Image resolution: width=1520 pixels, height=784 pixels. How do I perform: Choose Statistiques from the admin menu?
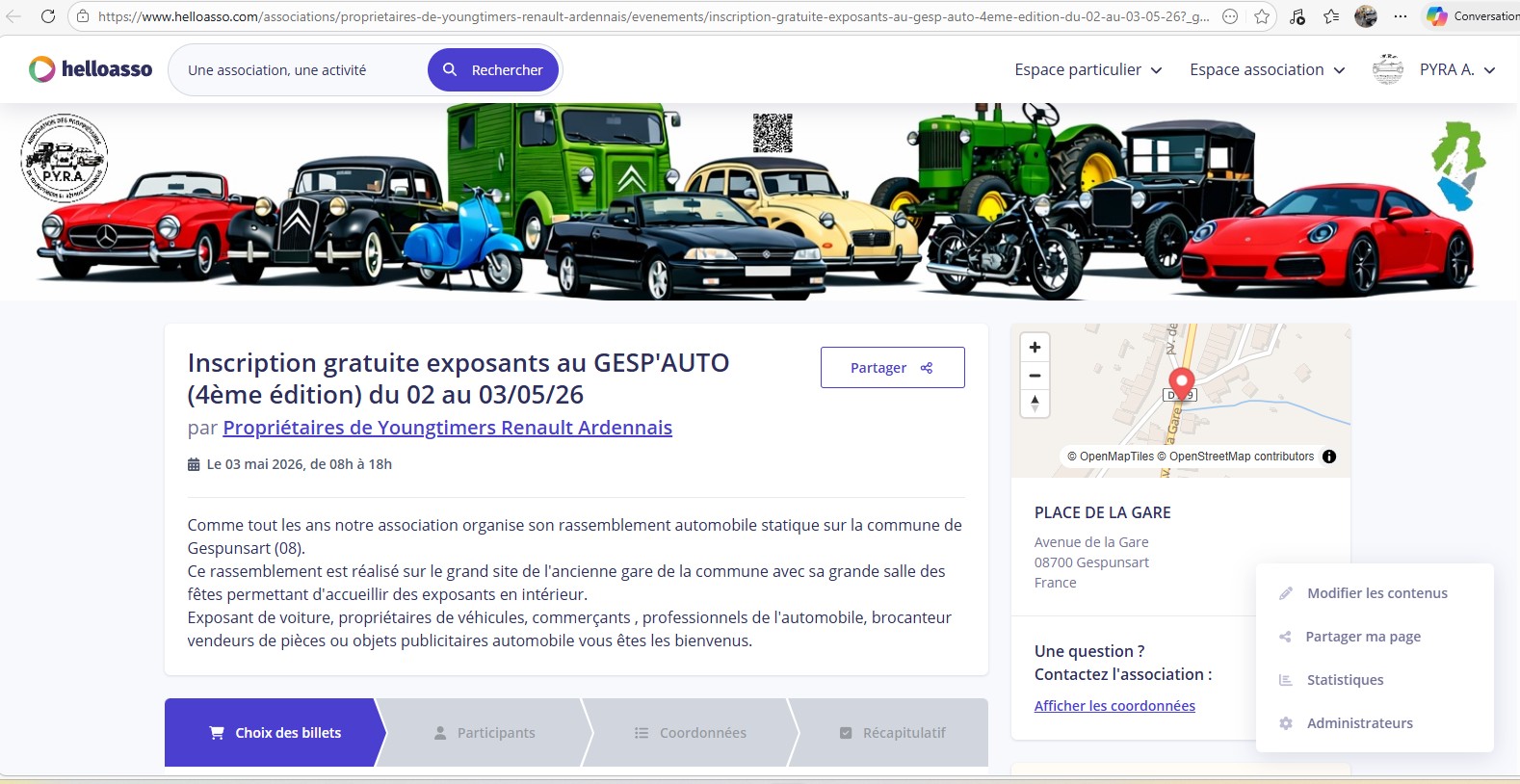(x=1345, y=680)
